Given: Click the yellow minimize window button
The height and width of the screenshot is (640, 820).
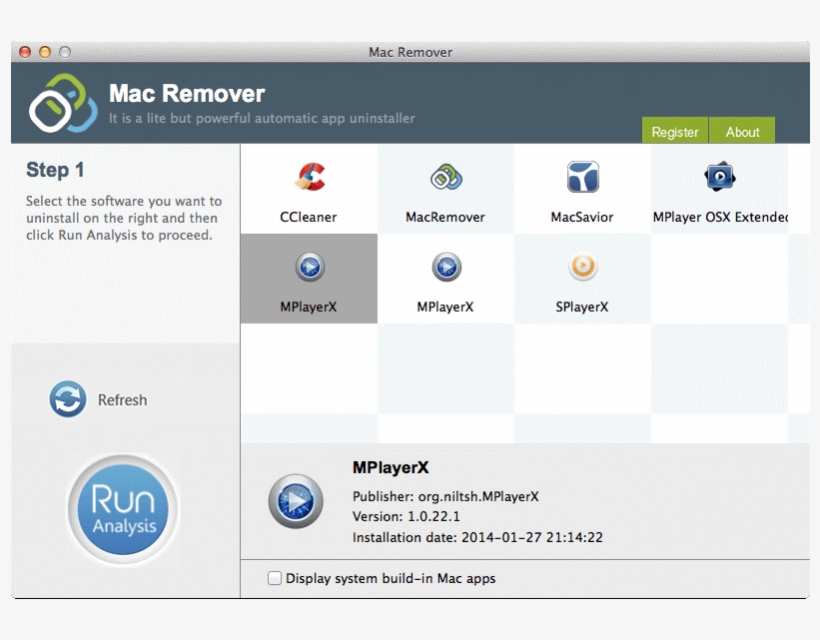Looking at the screenshot, I should pyautogui.click(x=45, y=52).
